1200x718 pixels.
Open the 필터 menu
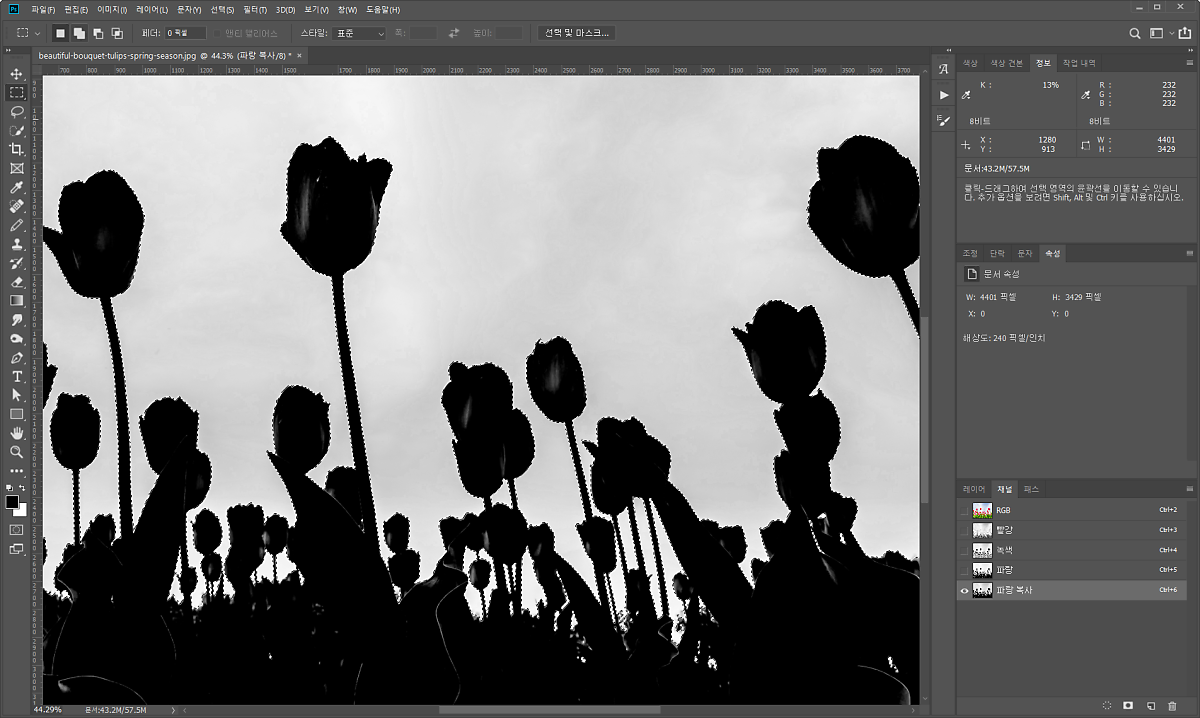255,9
